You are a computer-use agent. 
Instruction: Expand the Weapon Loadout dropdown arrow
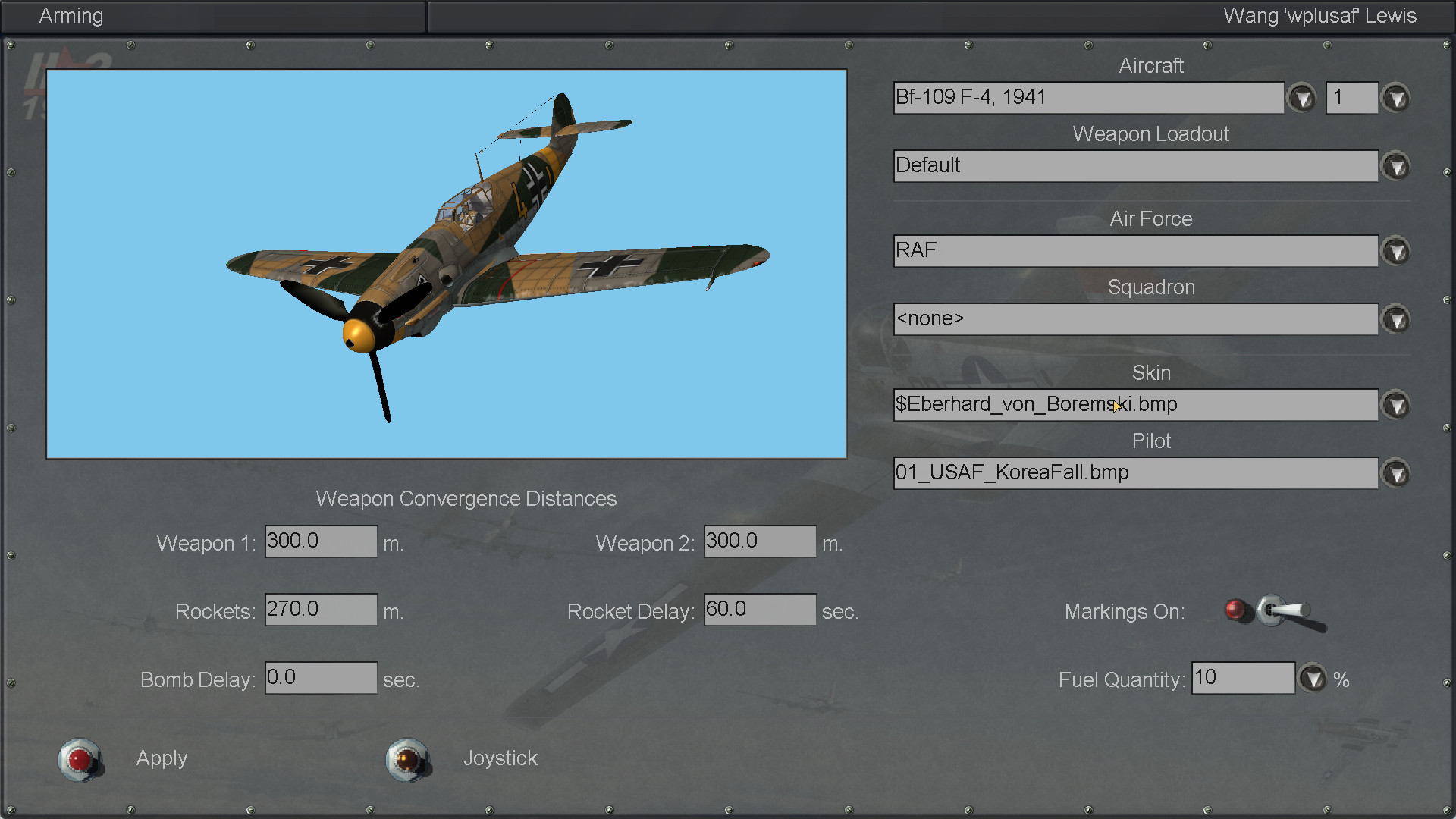pos(1396,166)
